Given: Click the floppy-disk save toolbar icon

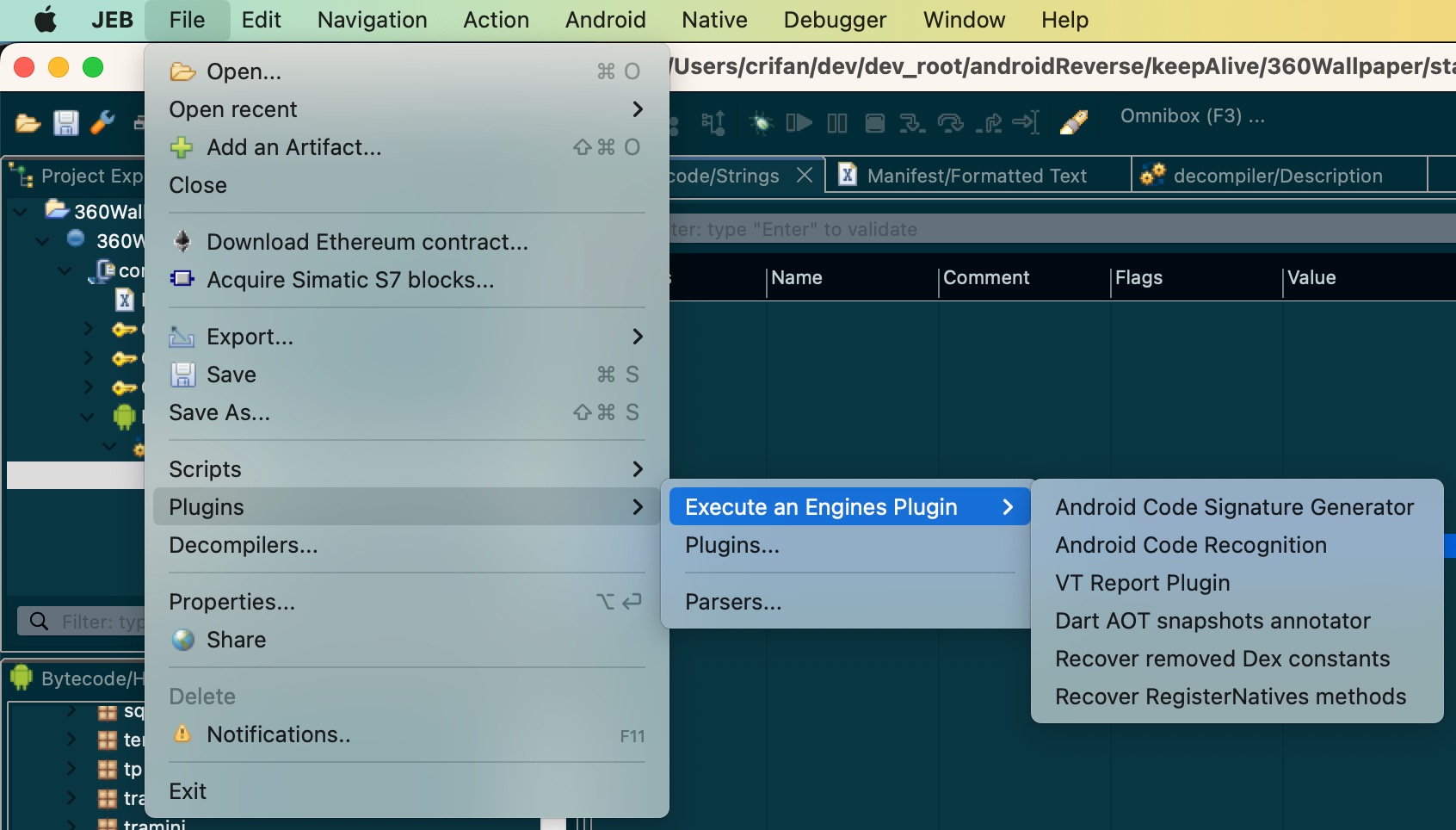Looking at the screenshot, I should pyautogui.click(x=66, y=123).
